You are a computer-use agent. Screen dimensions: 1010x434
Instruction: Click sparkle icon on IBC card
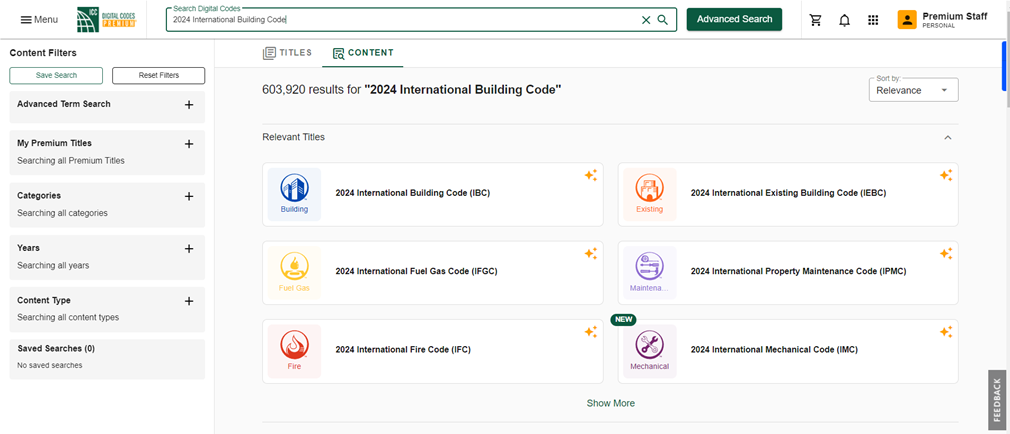click(591, 175)
